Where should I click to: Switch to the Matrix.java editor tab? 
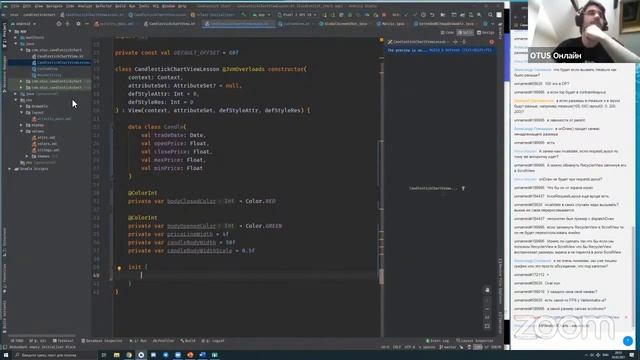point(390,24)
